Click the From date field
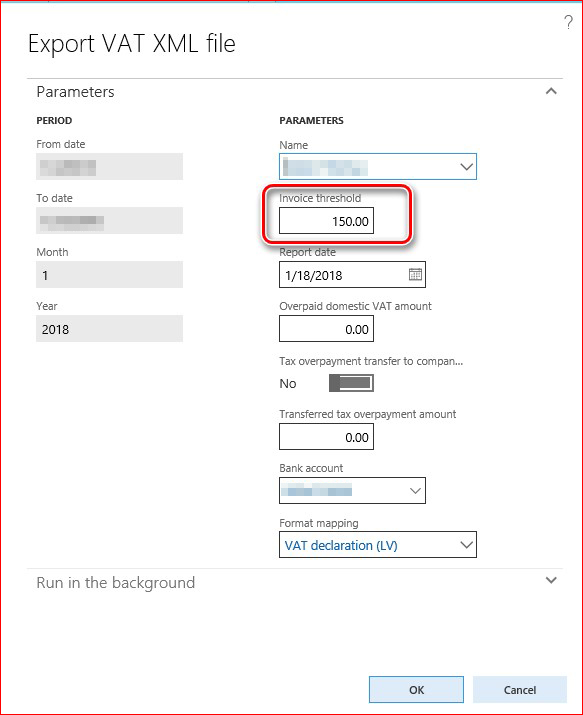This screenshot has height=715, width=583. pyautogui.click(x=109, y=167)
